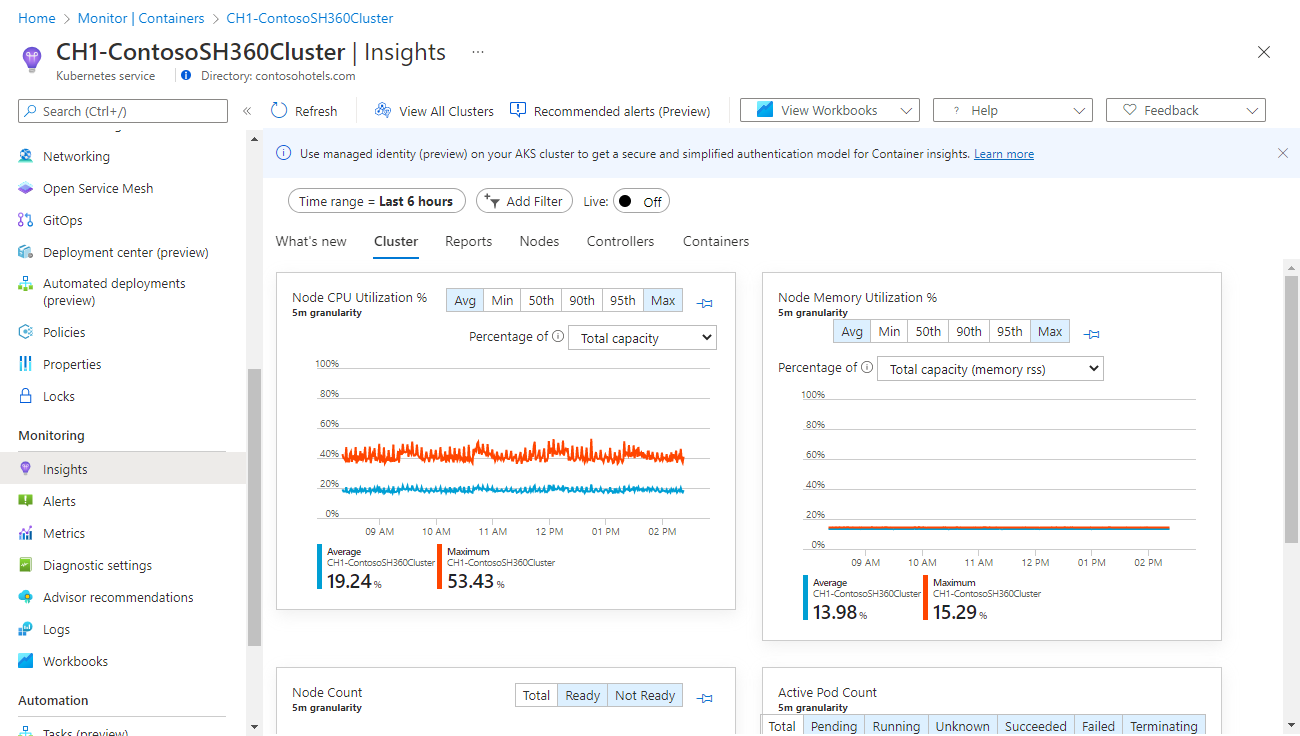This screenshot has width=1300, height=736.
Task: Click the Properties sidebar icon
Action: pos(26,364)
